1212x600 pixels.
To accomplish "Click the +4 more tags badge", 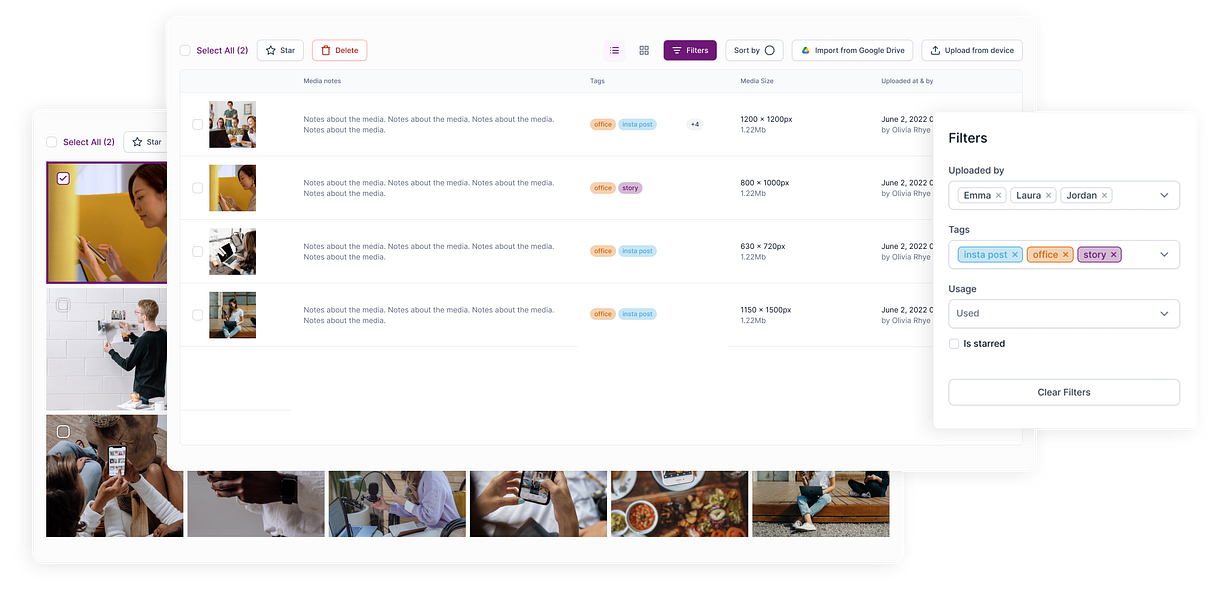I will pyautogui.click(x=694, y=125).
